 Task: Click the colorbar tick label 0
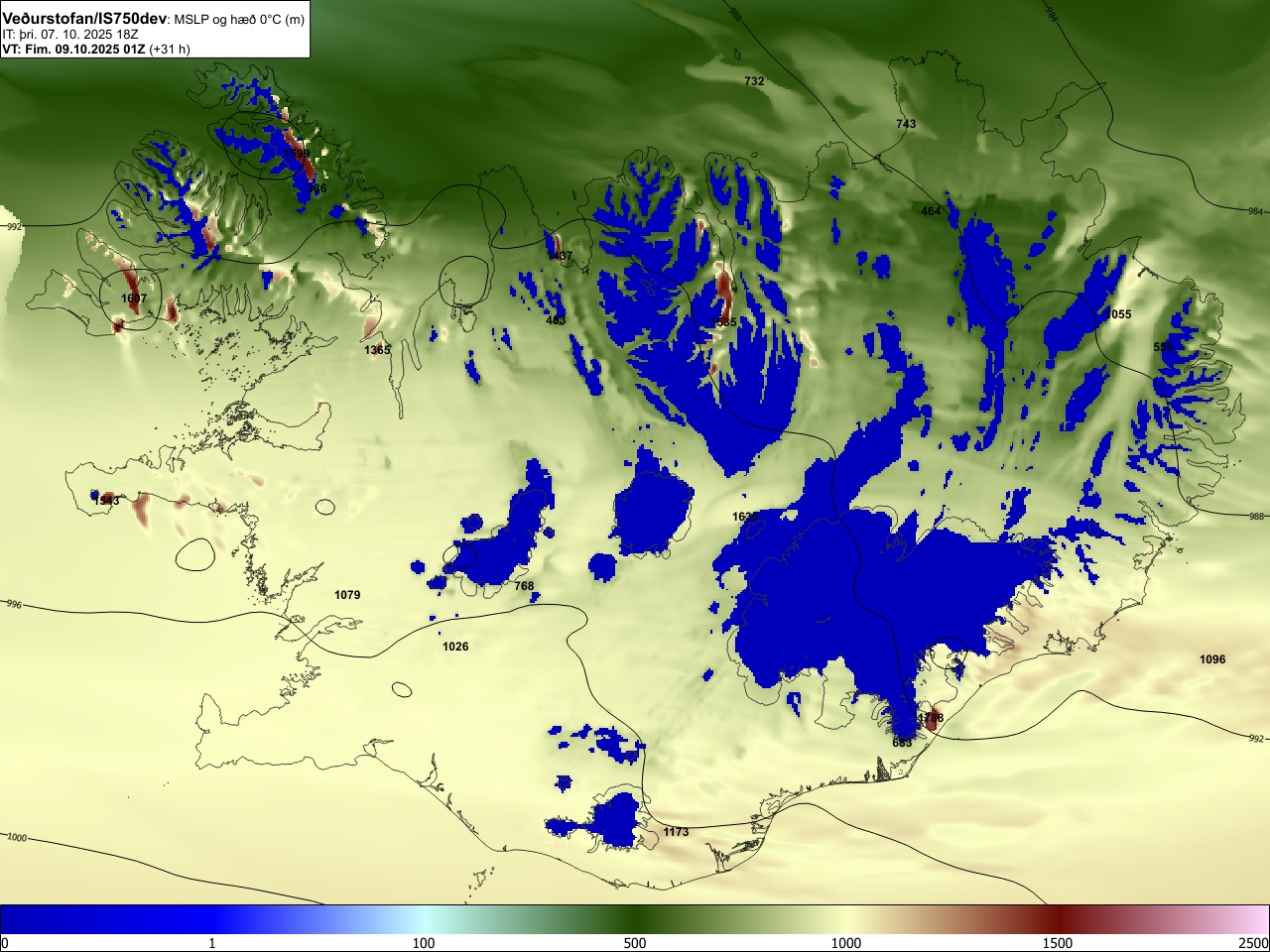coord(5,943)
